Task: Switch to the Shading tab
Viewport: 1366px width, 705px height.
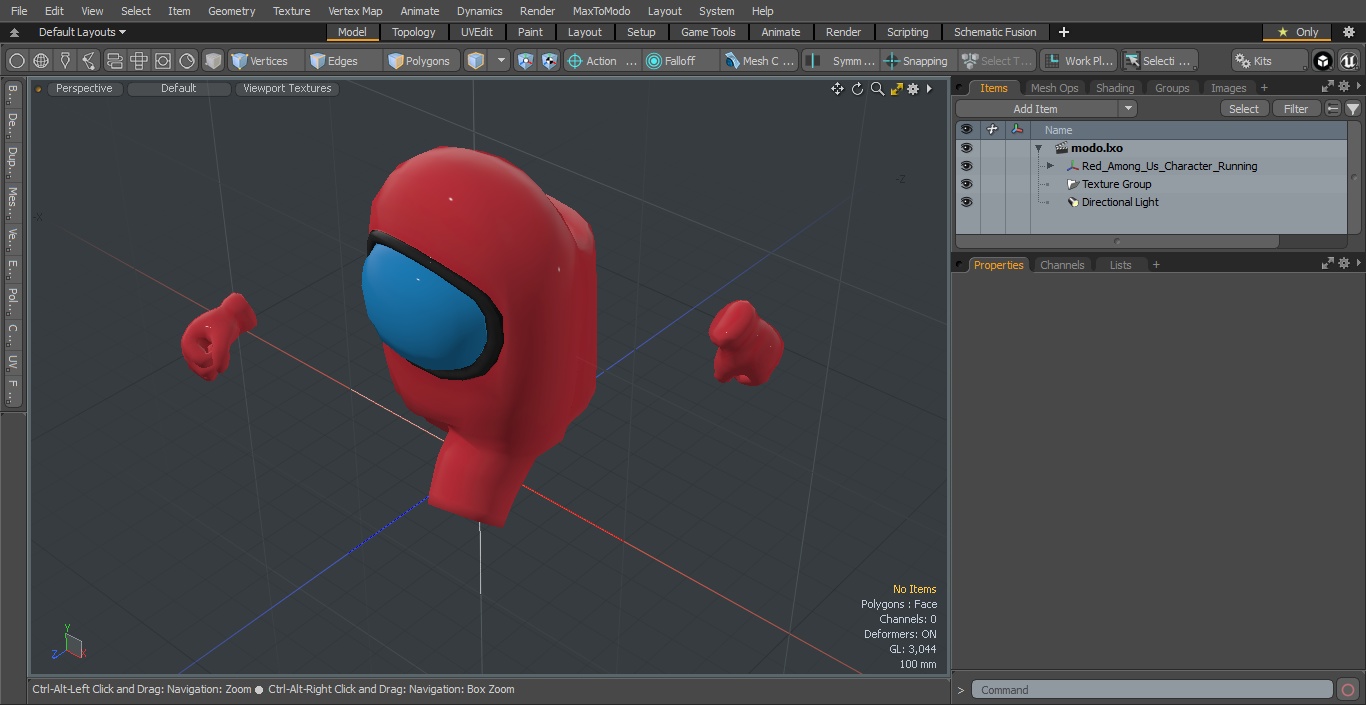Action: click(1115, 88)
